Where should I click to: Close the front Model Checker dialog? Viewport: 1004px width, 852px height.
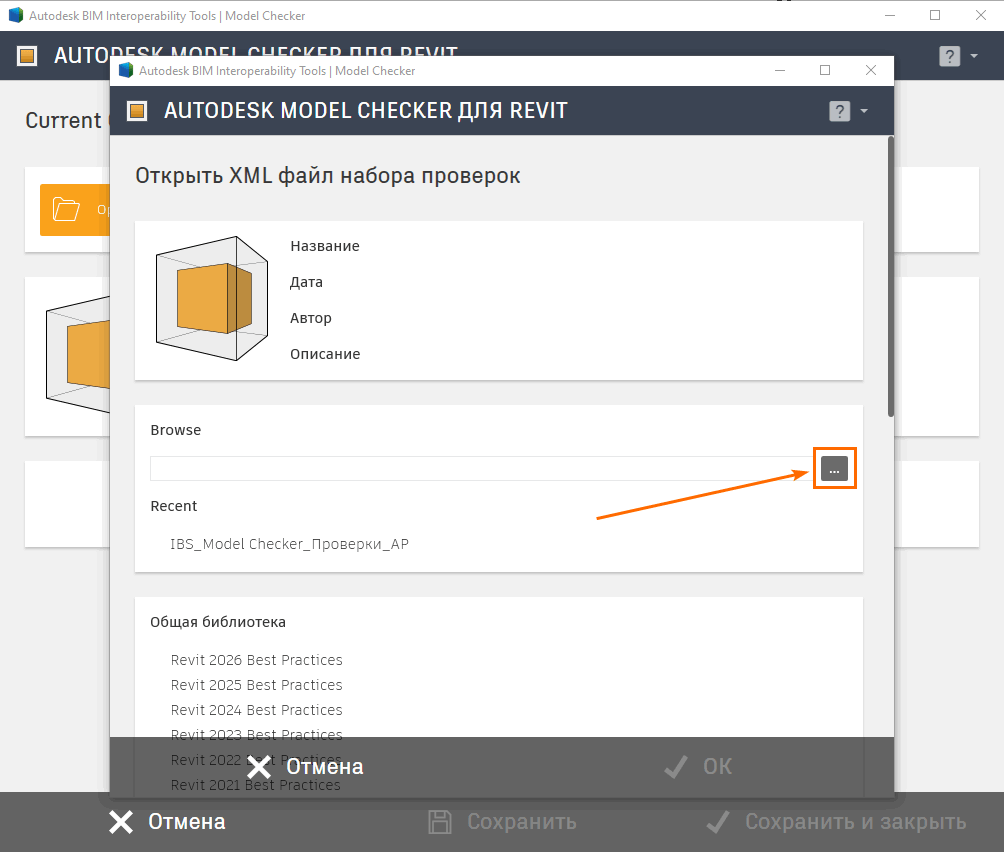(871, 70)
